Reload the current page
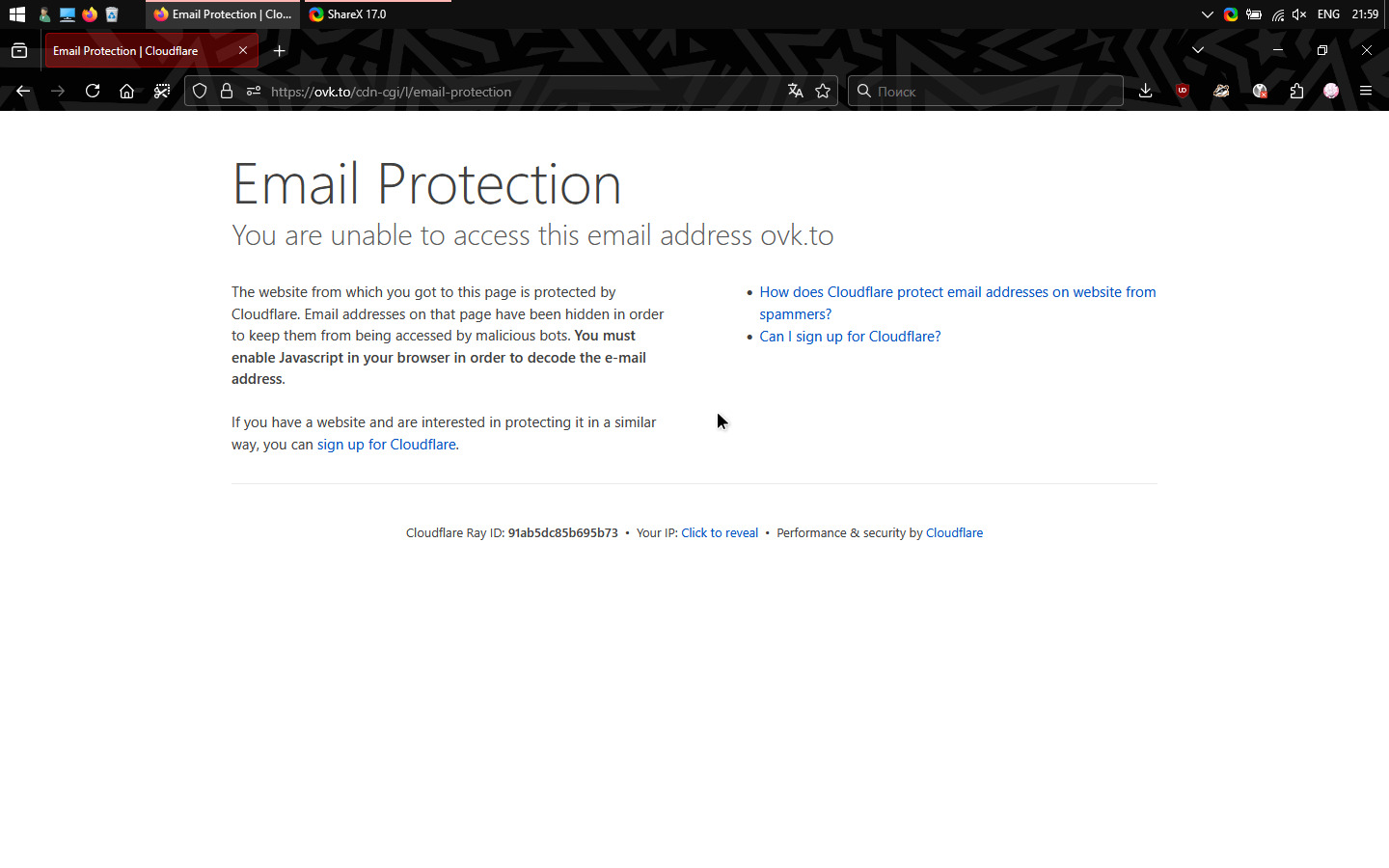The image size is (1389, 868). 93,91
